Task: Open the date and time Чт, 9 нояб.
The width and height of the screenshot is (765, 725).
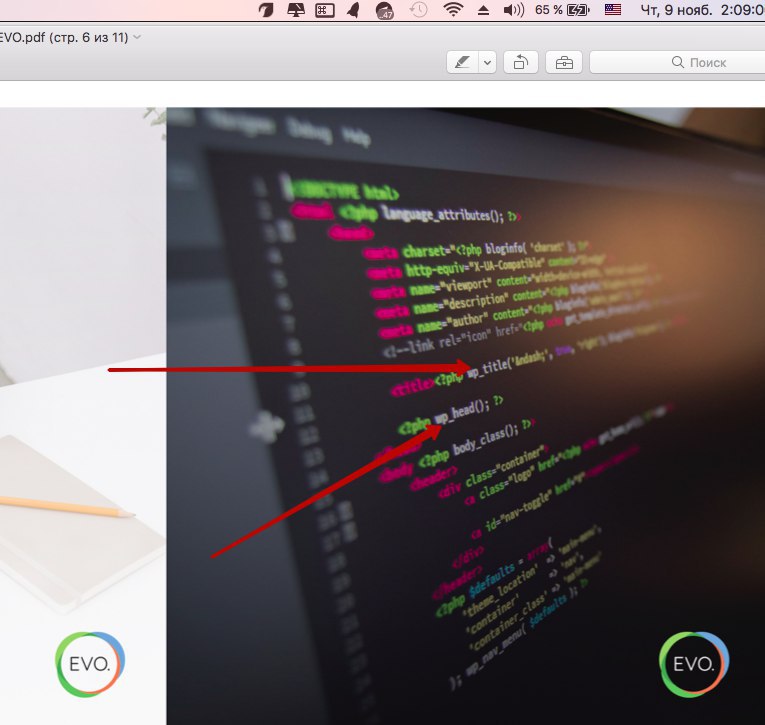Action: tap(703, 10)
